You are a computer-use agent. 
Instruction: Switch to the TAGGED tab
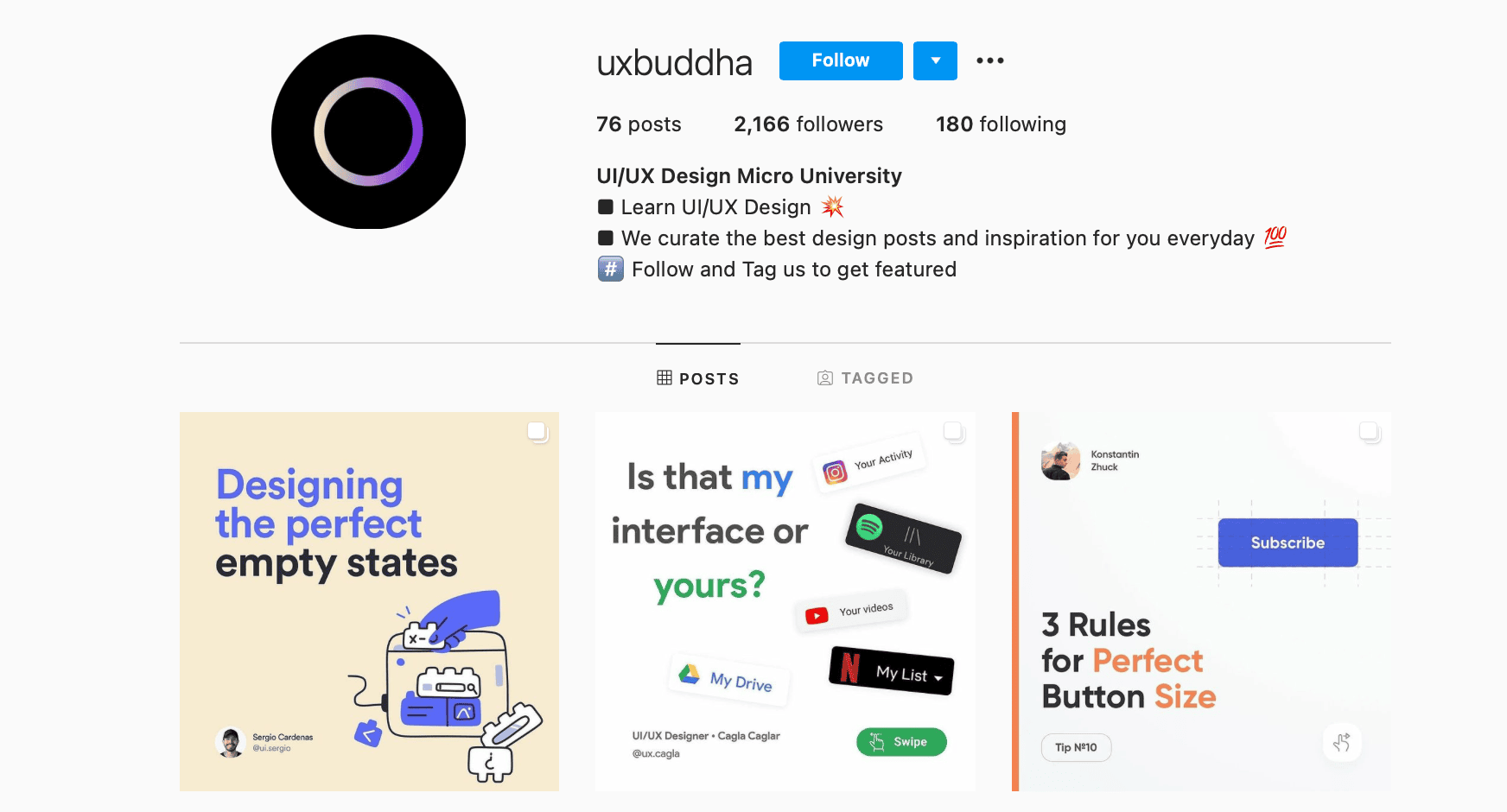pos(865,377)
